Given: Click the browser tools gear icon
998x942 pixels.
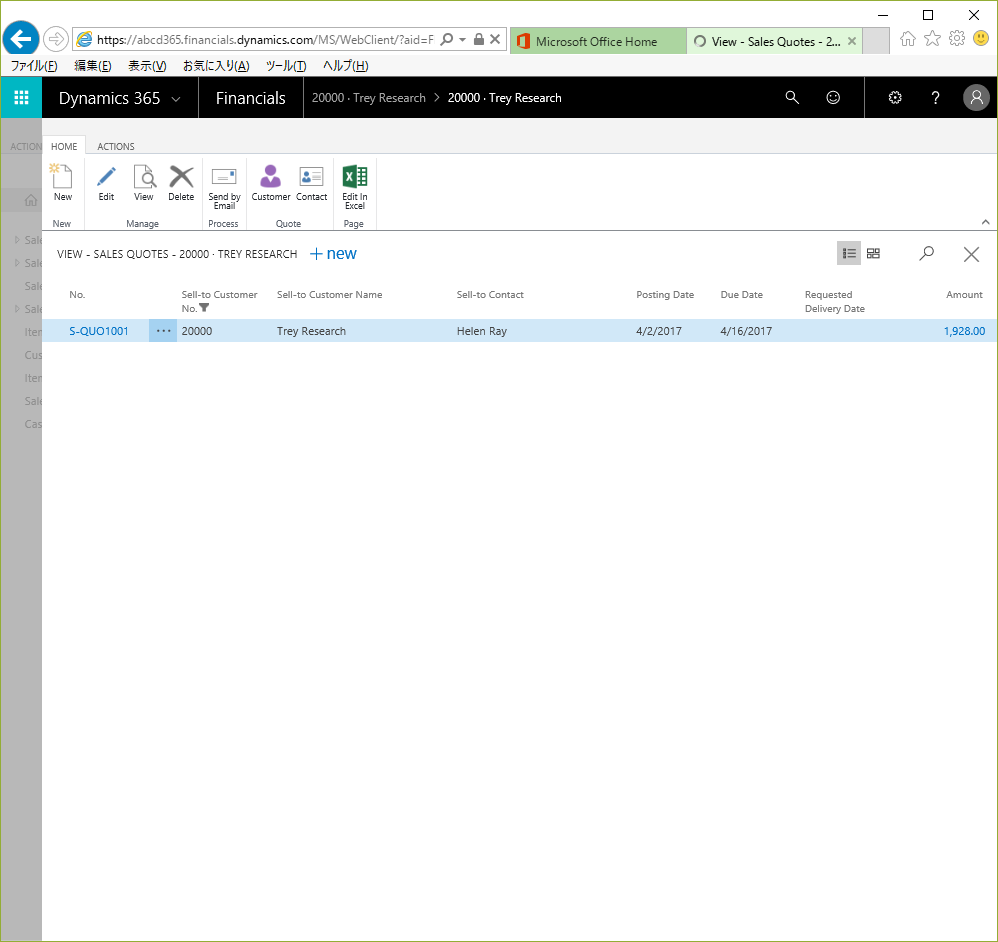Looking at the screenshot, I should (x=957, y=39).
